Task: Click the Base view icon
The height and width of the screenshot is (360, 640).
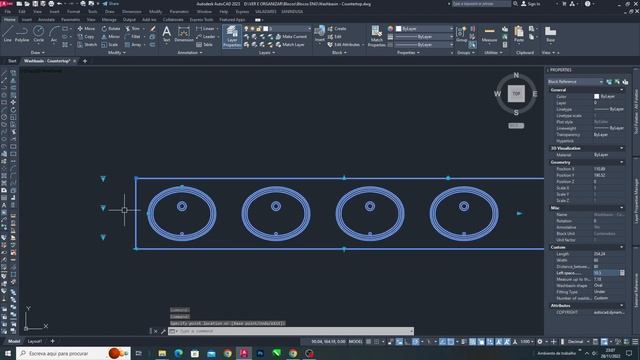Action: [550, 34]
